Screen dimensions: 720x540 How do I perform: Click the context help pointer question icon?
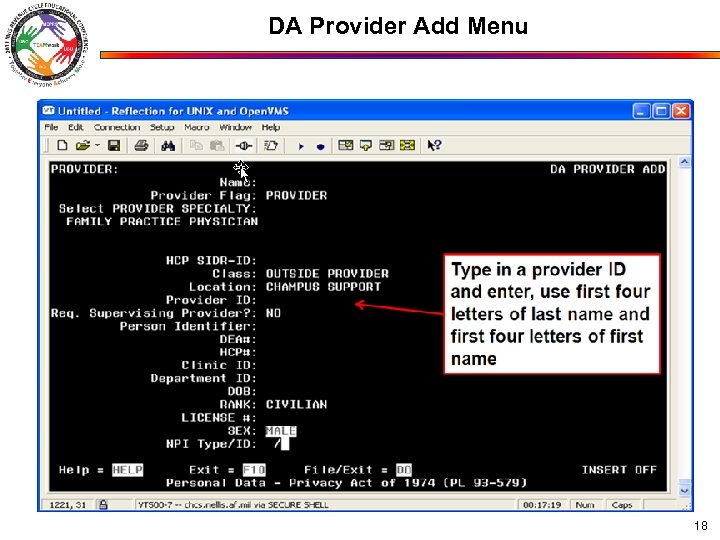434,146
